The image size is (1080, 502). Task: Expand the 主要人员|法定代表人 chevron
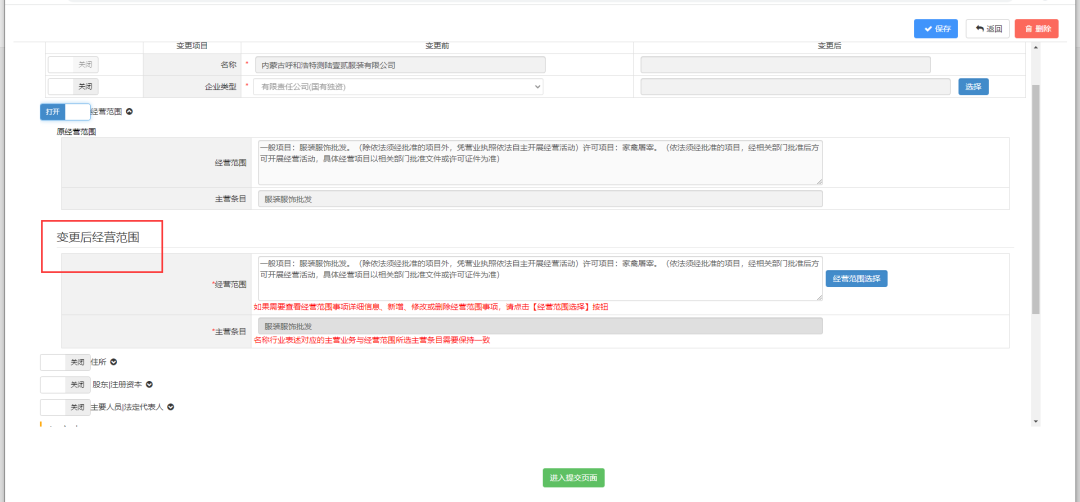click(x=170, y=408)
